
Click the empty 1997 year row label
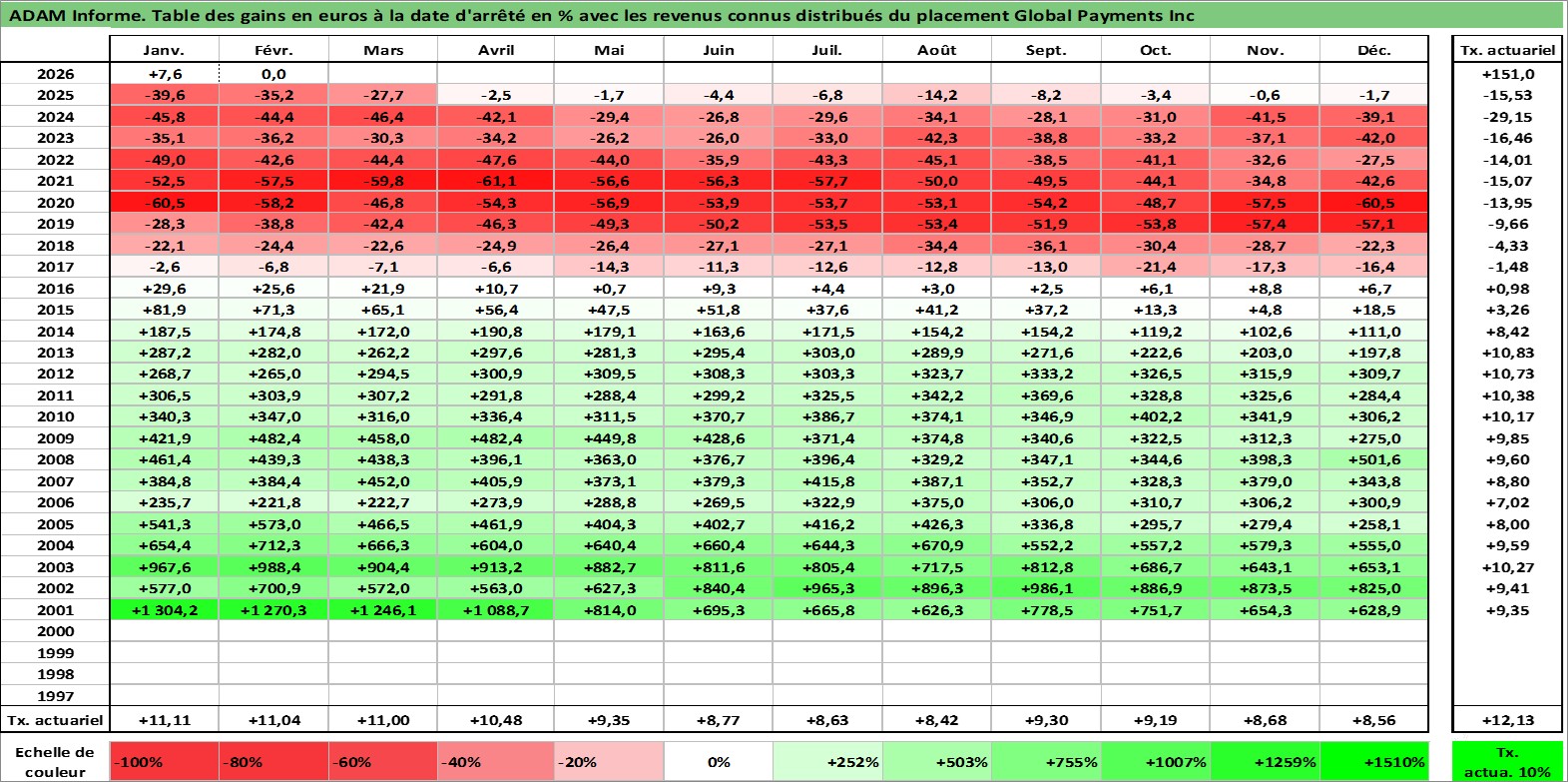55,695
